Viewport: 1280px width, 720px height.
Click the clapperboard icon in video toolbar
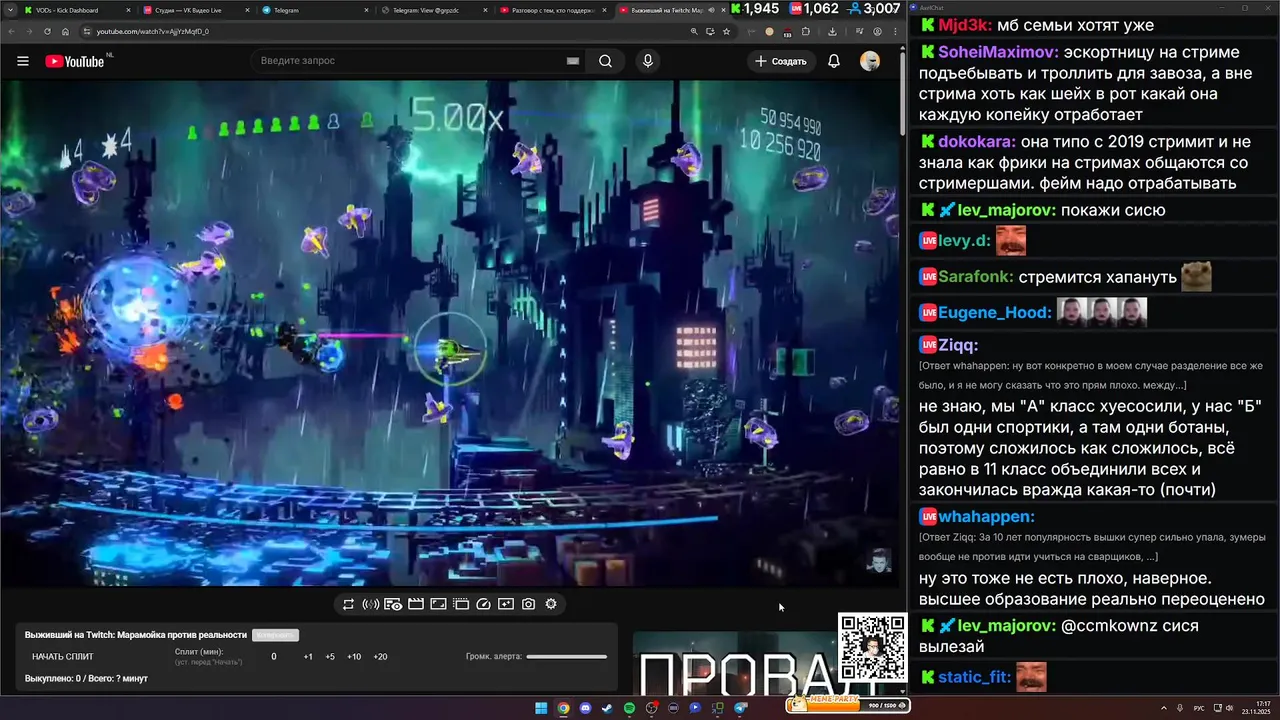pos(416,604)
